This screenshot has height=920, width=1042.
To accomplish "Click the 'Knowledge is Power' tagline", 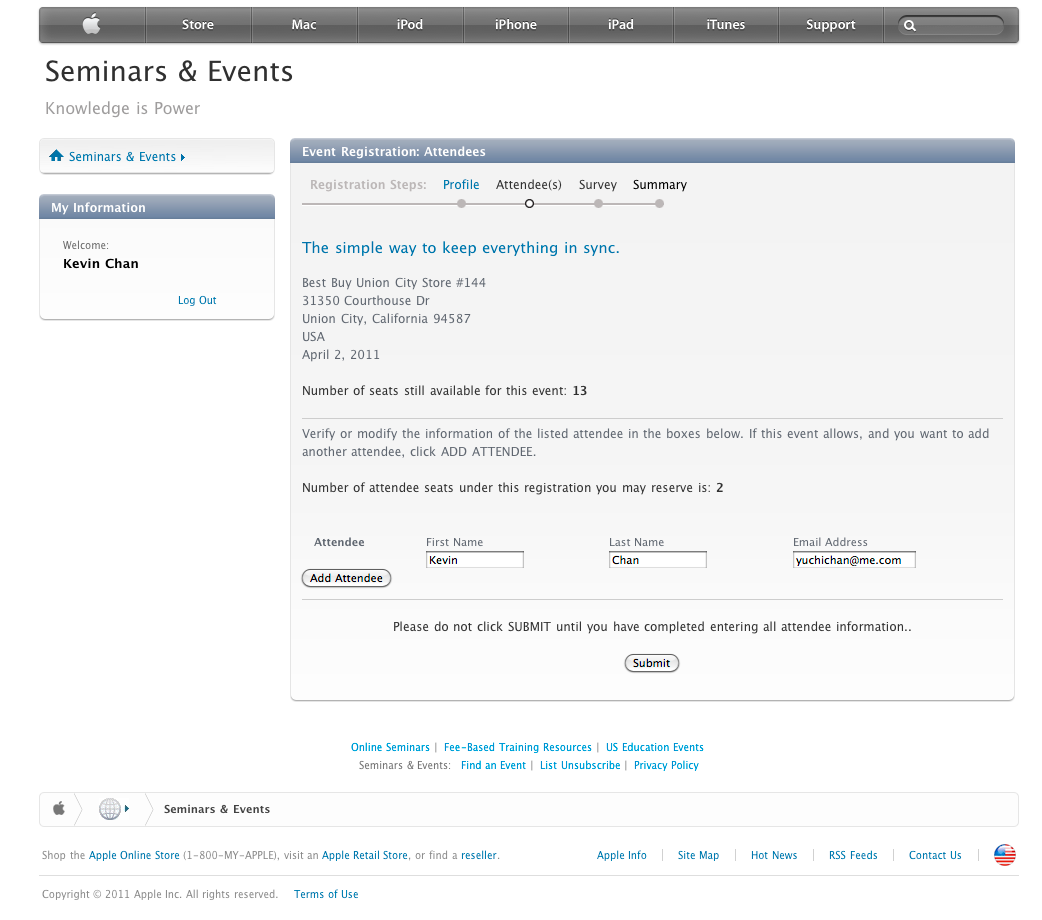I will 122,108.
